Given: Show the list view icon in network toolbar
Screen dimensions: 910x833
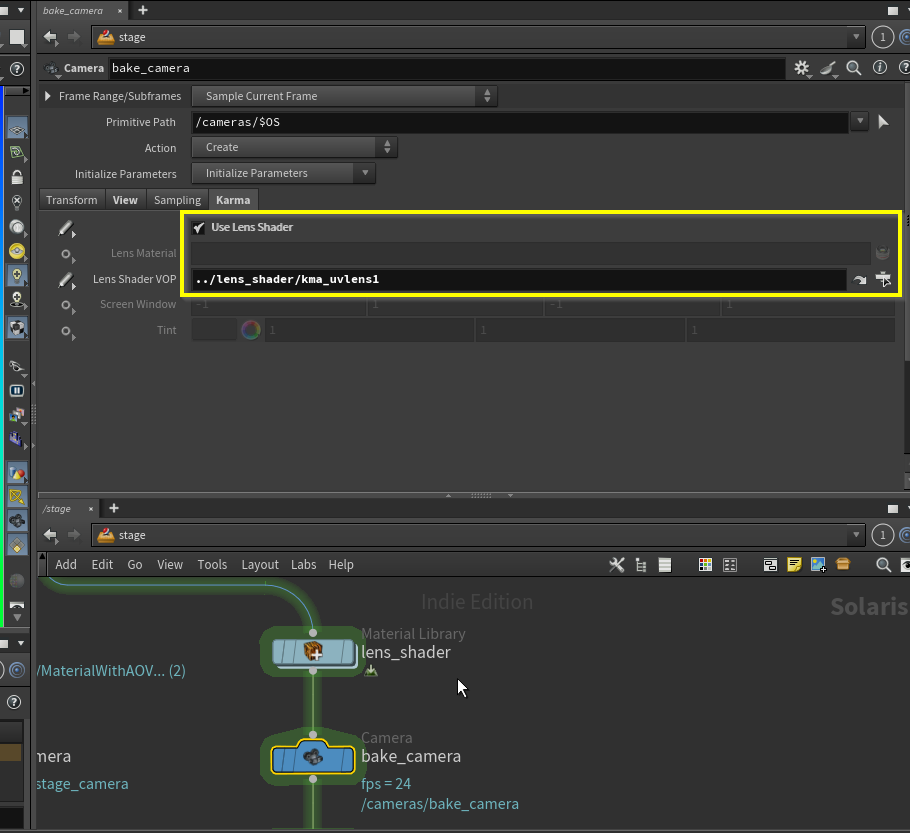Looking at the screenshot, I should tap(665, 565).
